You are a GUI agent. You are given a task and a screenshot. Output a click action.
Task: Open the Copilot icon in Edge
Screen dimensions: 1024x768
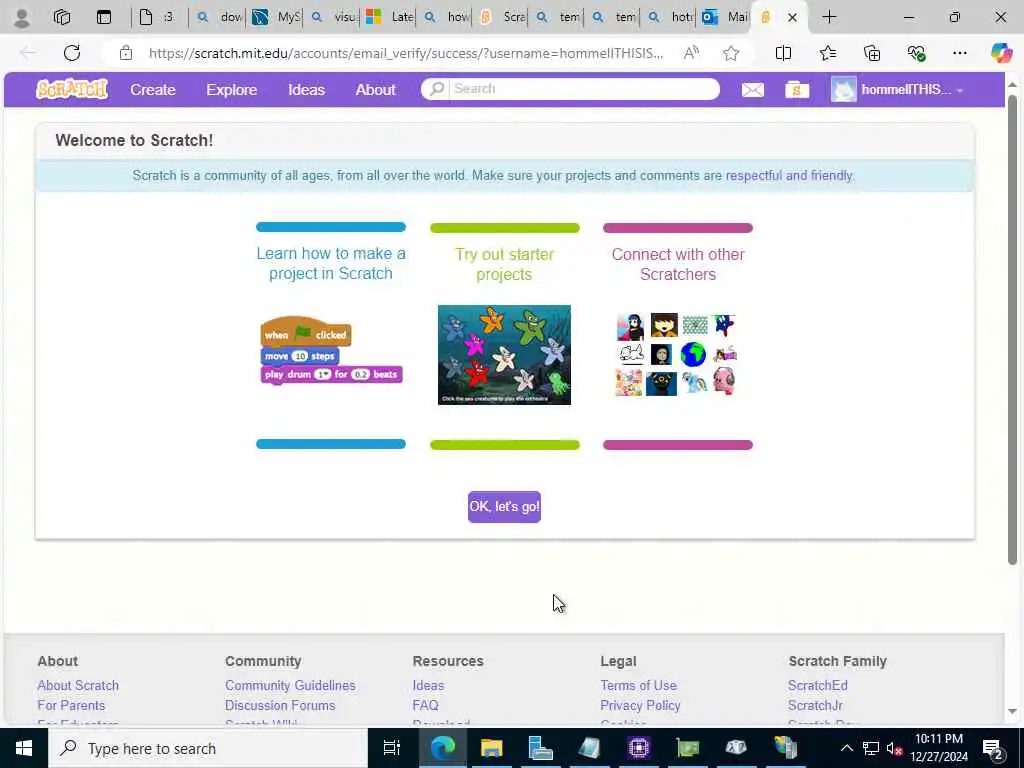(x=1001, y=53)
